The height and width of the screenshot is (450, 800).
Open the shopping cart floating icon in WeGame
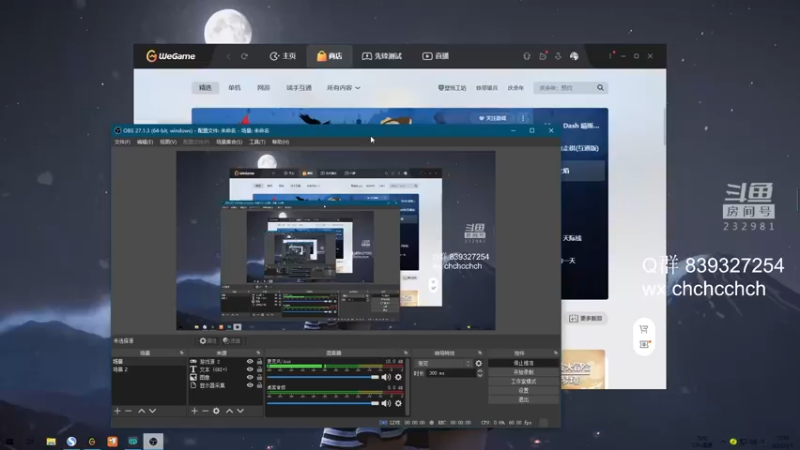pyautogui.click(x=644, y=329)
